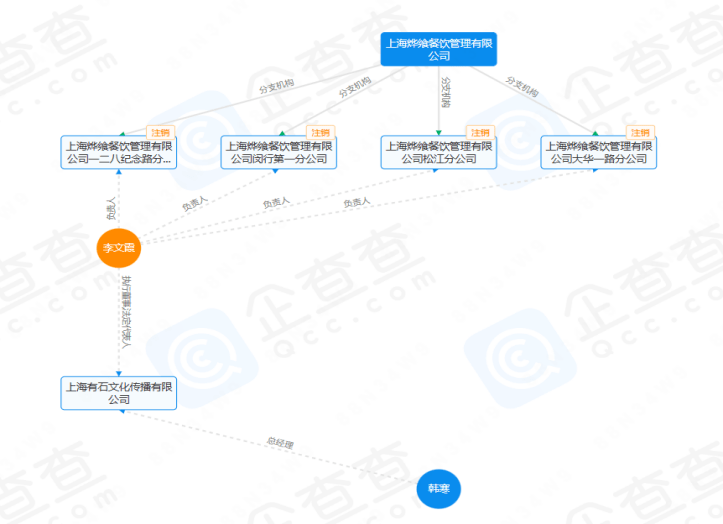Viewport: 723px width, 524px height.
Task: Select the blue 韩寒 person node
Action: click(x=439, y=488)
